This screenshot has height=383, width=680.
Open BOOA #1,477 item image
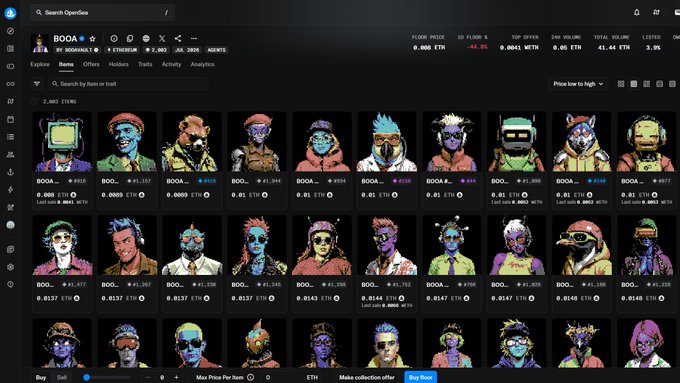pyautogui.click(x=62, y=246)
